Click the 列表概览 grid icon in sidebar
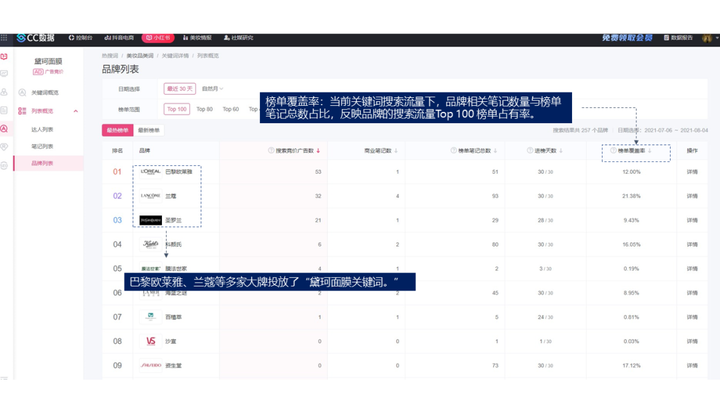Screen dimensions: 720x405 tap(22, 111)
